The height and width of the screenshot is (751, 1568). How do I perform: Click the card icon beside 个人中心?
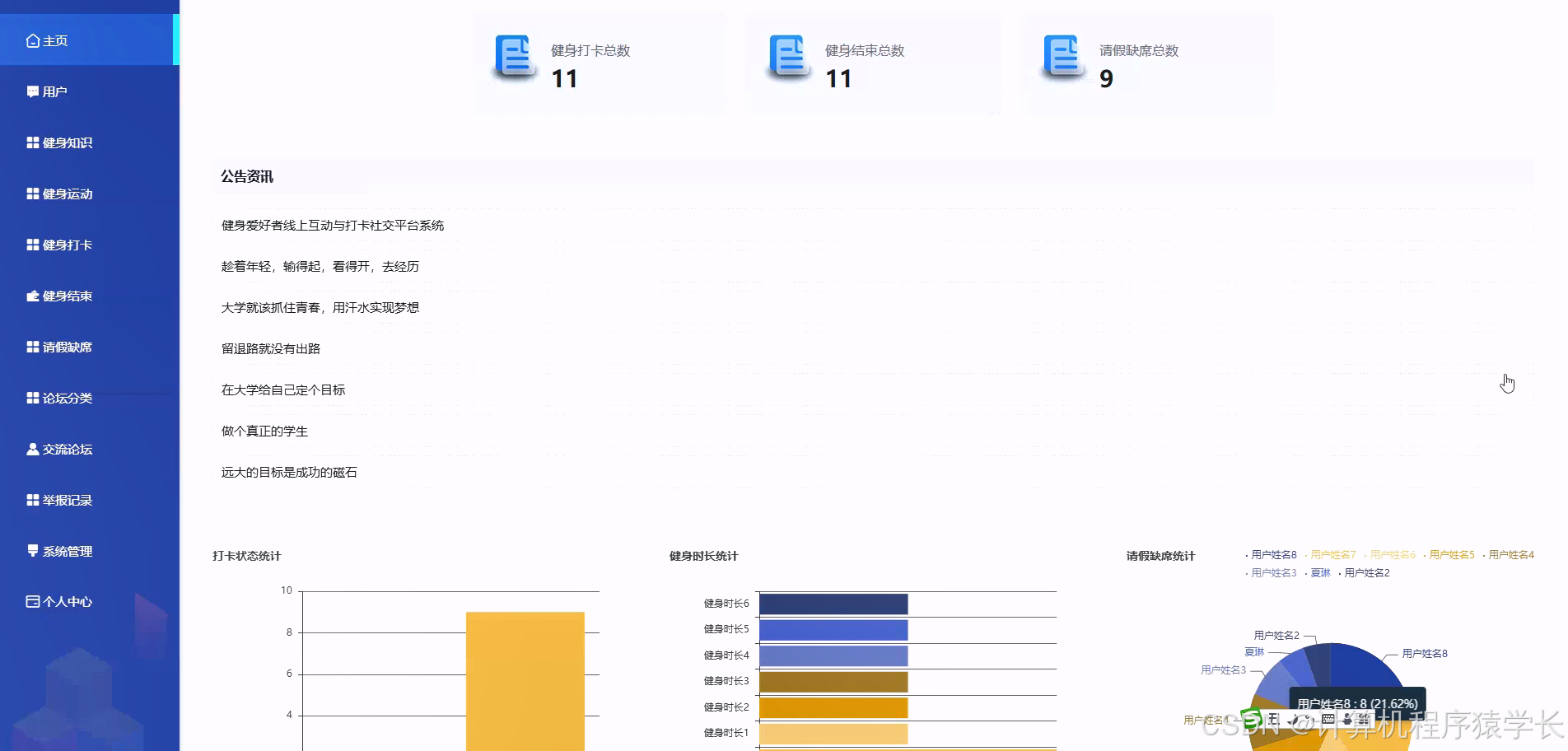point(33,601)
